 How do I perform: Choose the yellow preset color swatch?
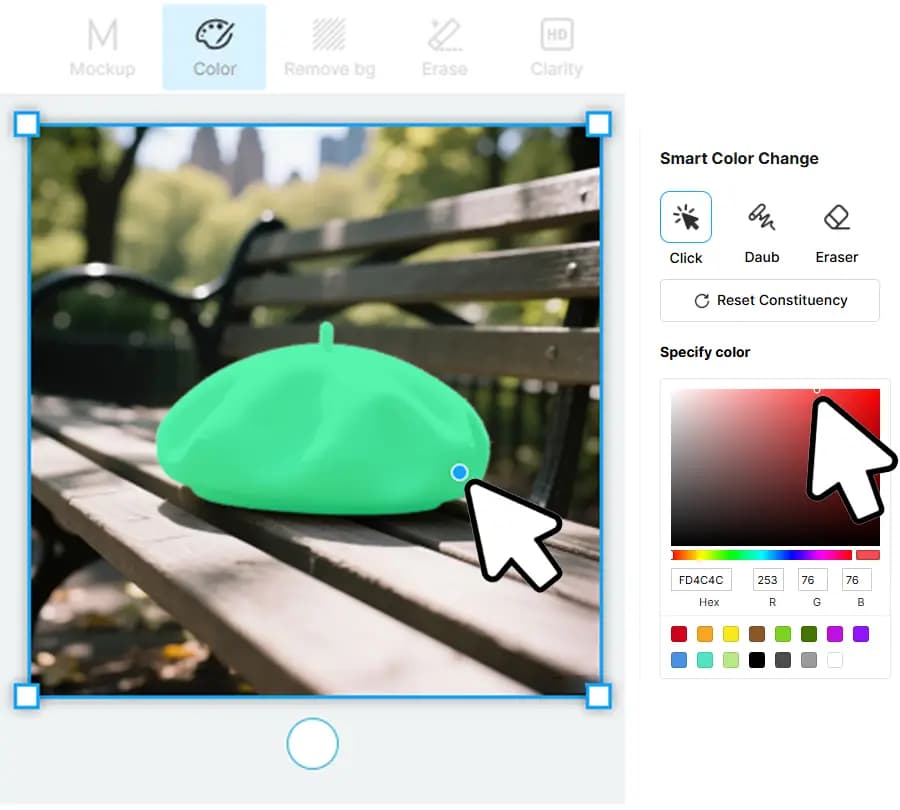click(731, 634)
